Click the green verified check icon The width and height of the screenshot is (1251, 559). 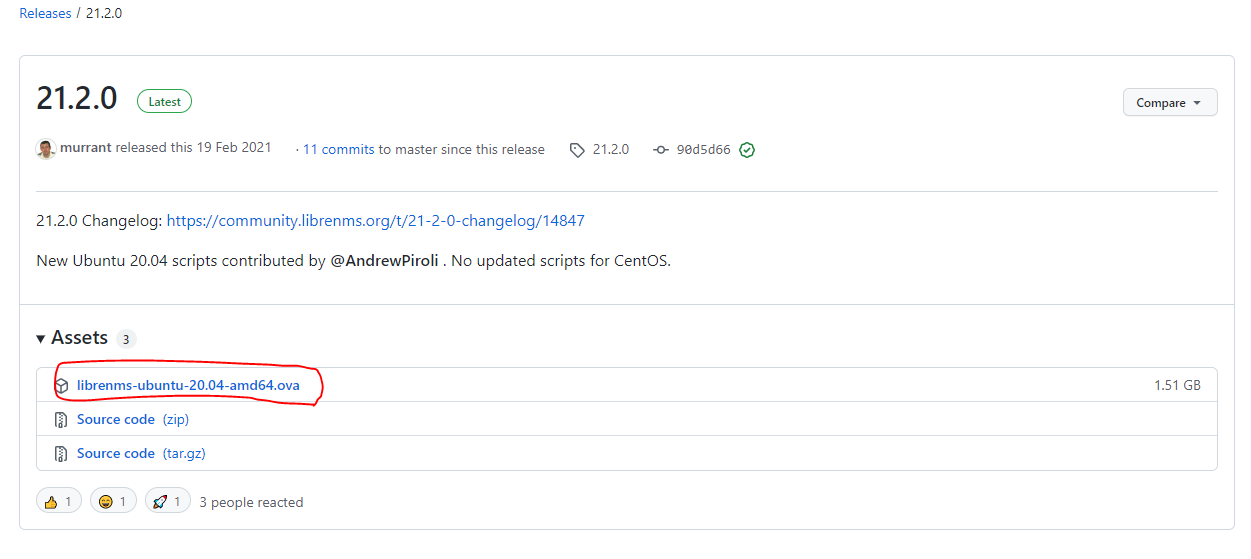[x=747, y=150]
